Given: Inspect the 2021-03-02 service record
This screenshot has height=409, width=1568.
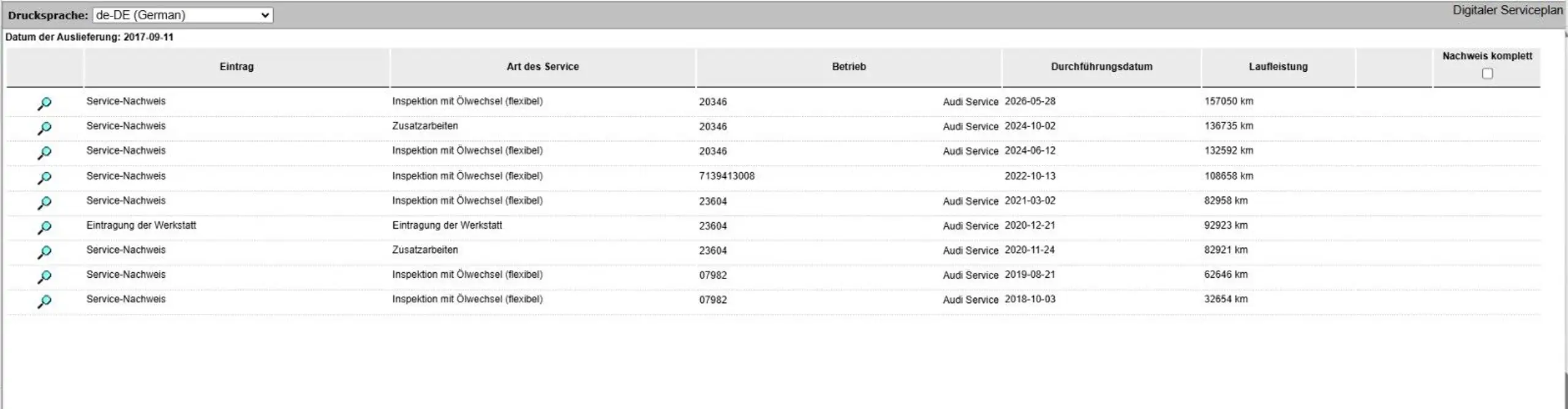Looking at the screenshot, I should coord(44,203).
